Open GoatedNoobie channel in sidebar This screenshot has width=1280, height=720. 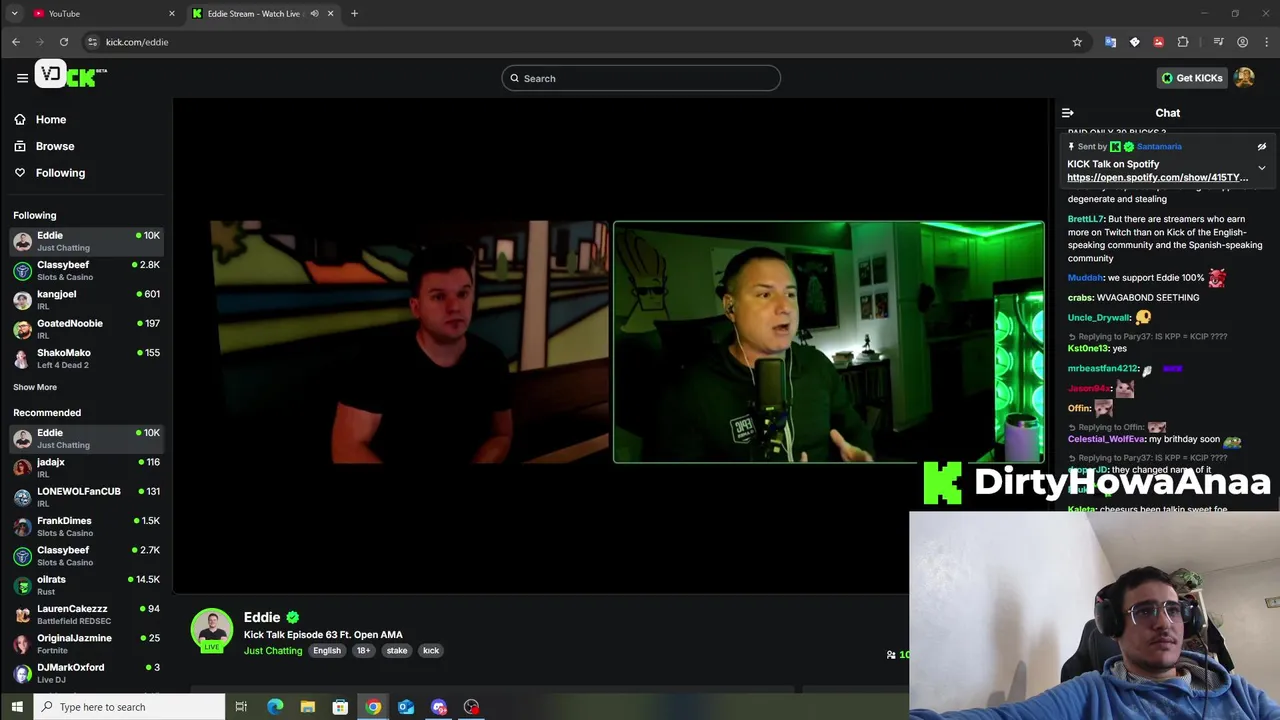[x=86, y=329]
